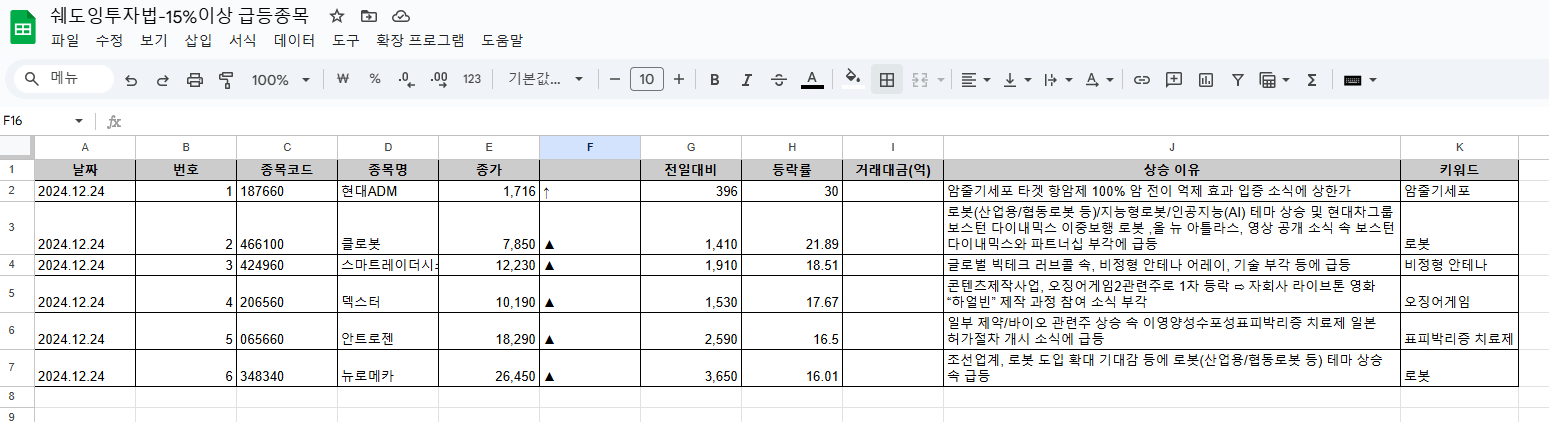Open the text rotation dropdown

point(1099,80)
